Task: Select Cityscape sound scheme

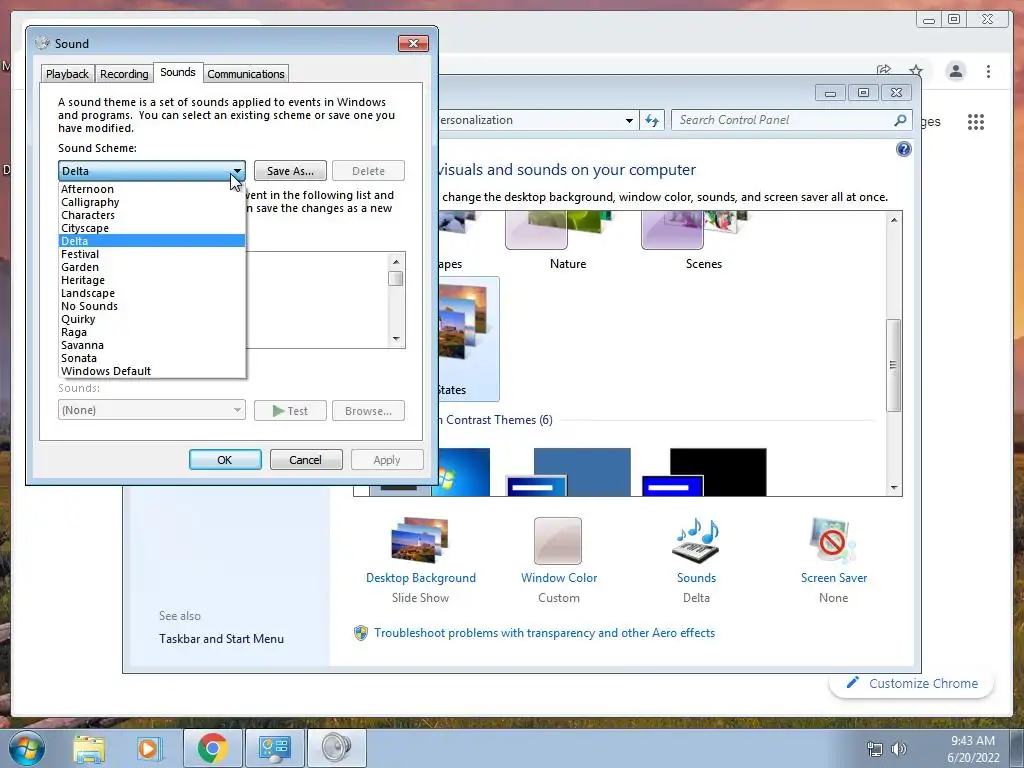Action: coord(152,229)
